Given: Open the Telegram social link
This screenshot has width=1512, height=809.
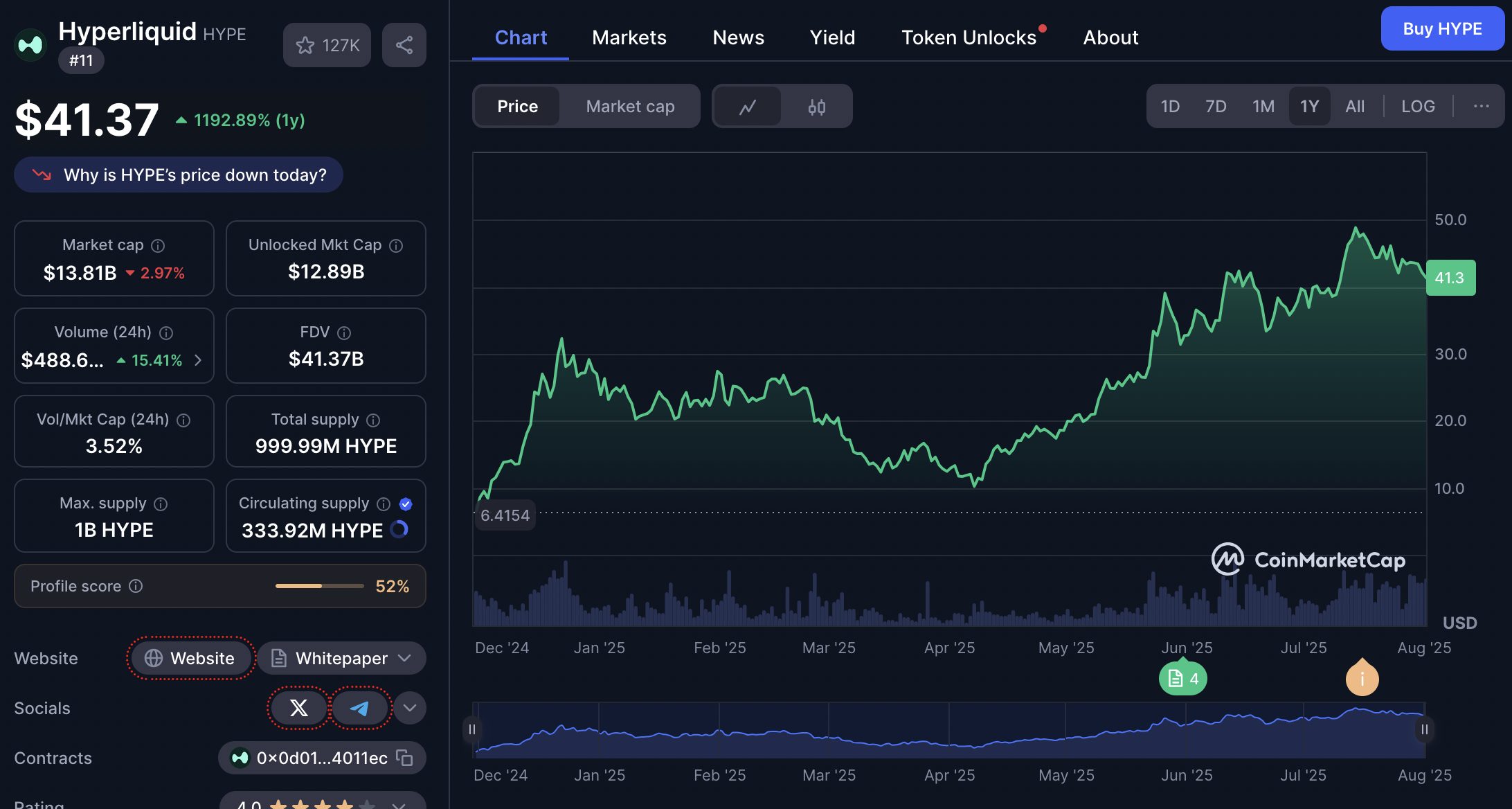Looking at the screenshot, I should 359,708.
